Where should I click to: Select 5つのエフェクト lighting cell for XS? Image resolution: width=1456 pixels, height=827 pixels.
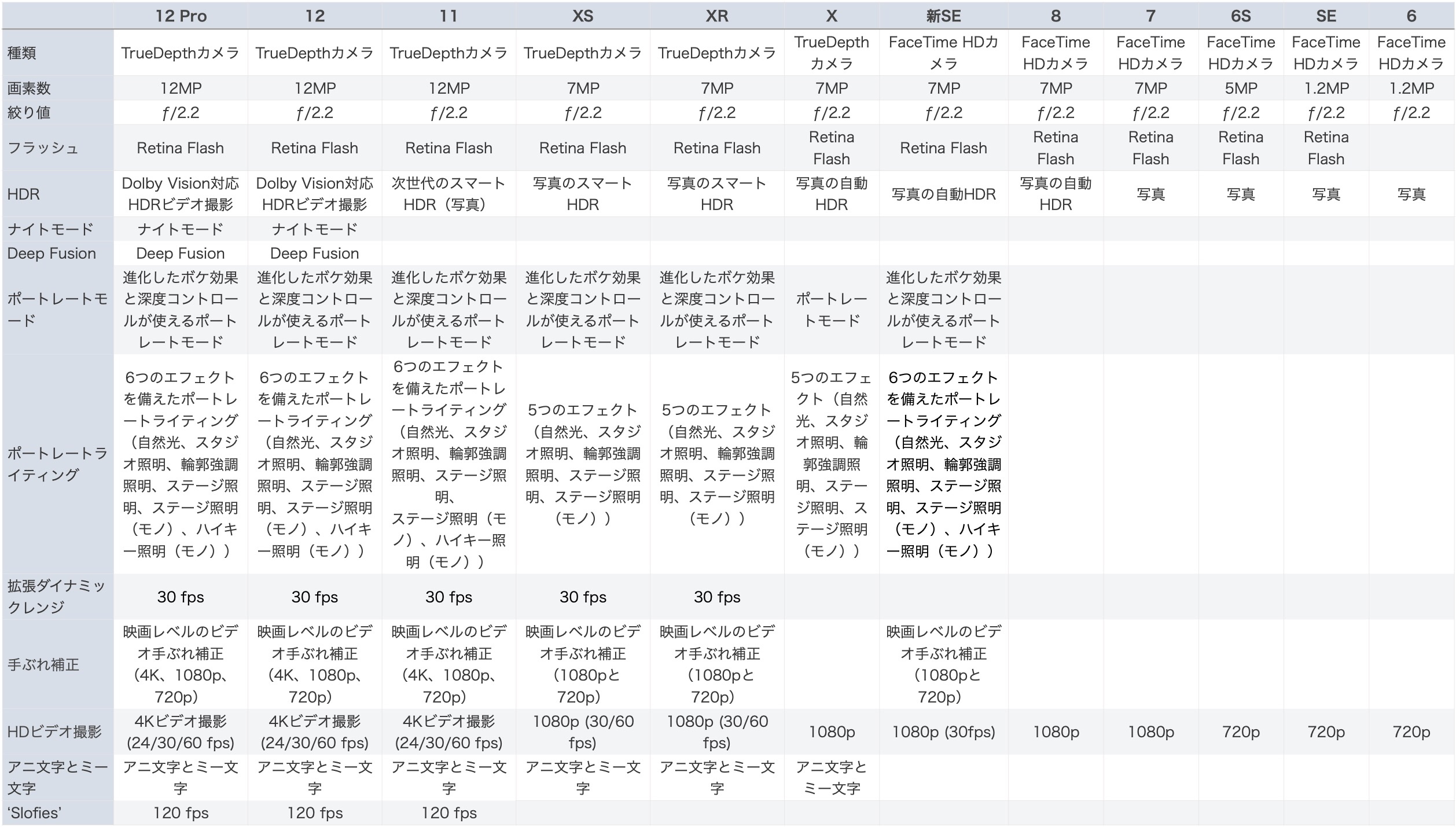583,464
